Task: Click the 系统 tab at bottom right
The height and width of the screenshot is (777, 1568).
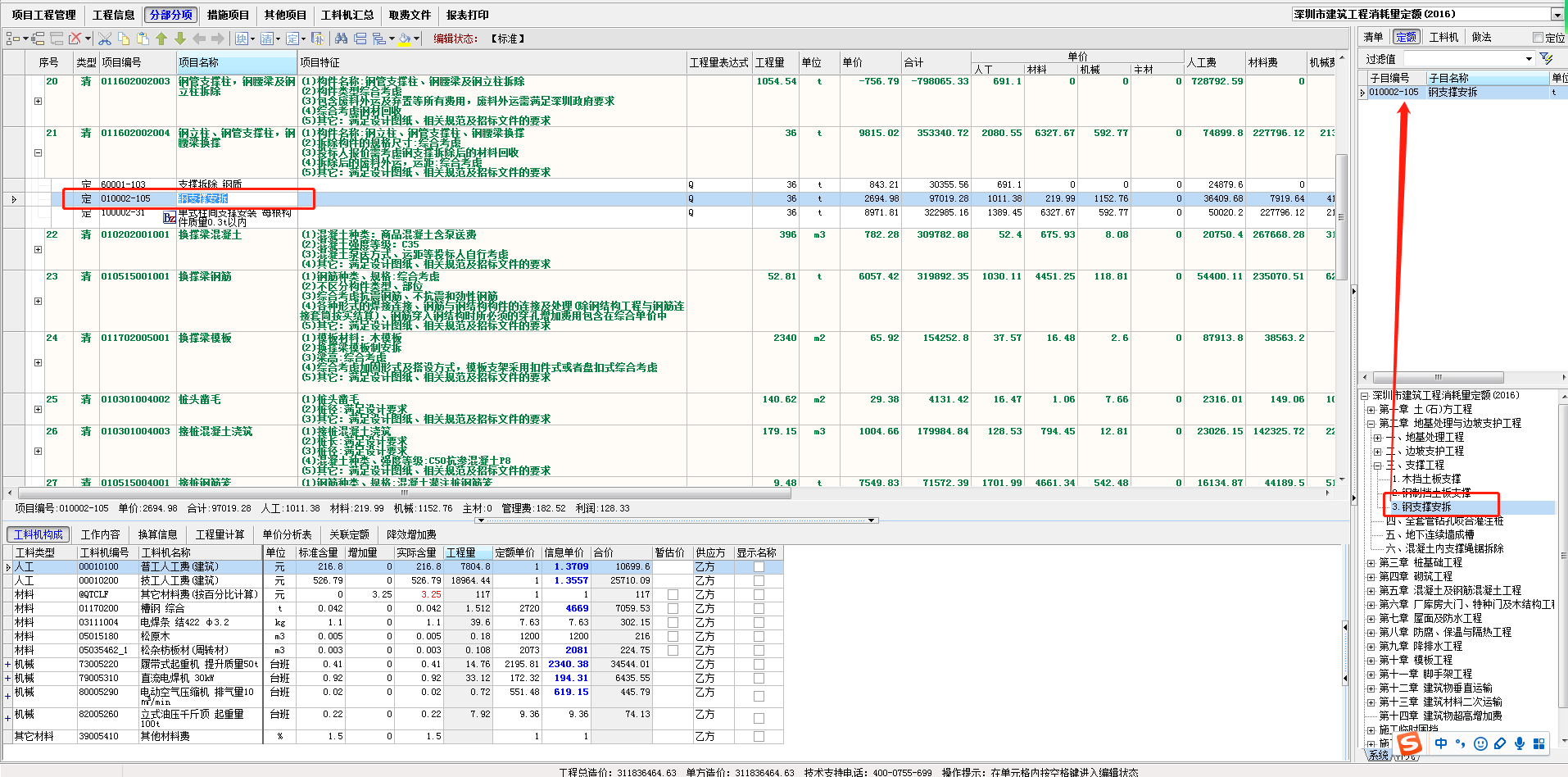Action: pyautogui.click(x=1379, y=755)
